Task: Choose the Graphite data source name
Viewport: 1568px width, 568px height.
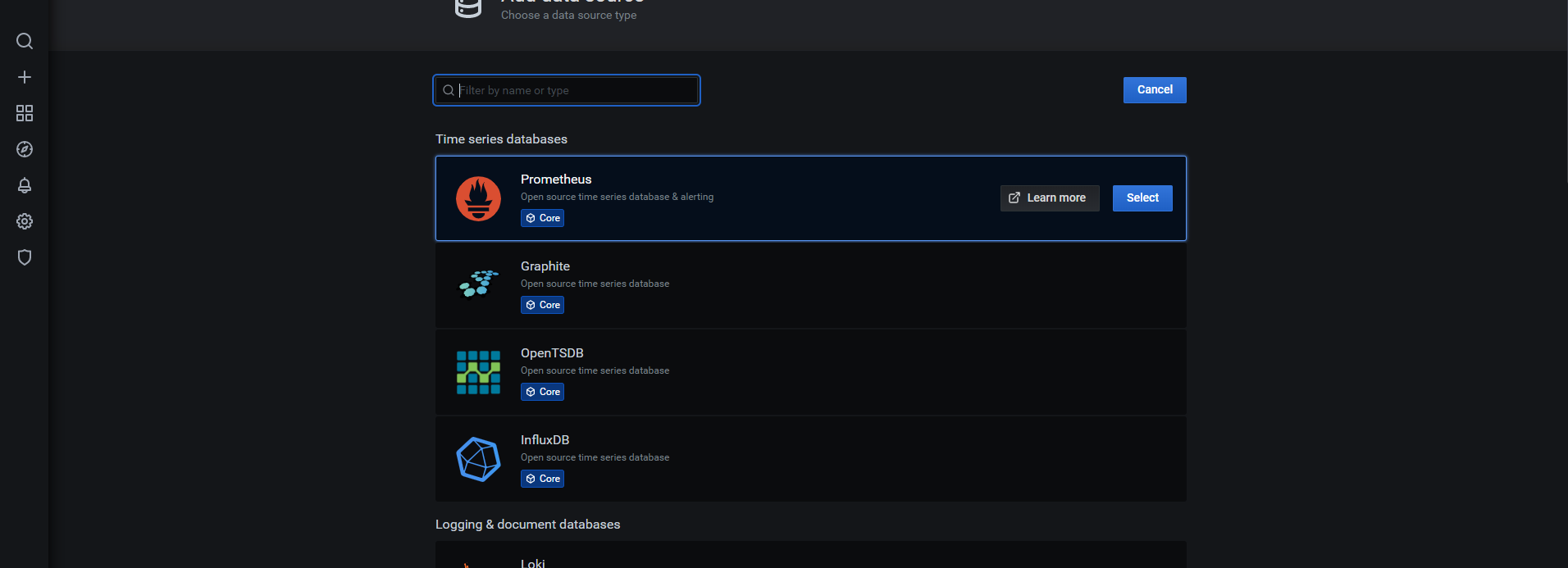Action: click(545, 266)
